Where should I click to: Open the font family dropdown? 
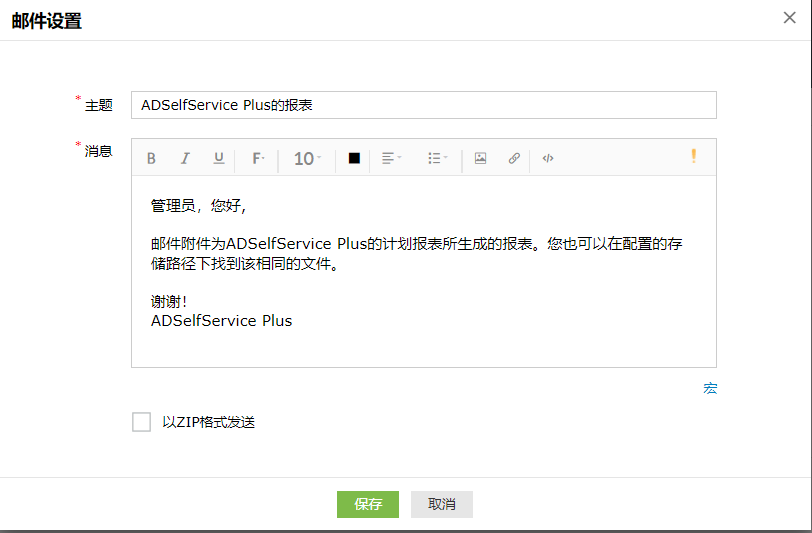258,158
